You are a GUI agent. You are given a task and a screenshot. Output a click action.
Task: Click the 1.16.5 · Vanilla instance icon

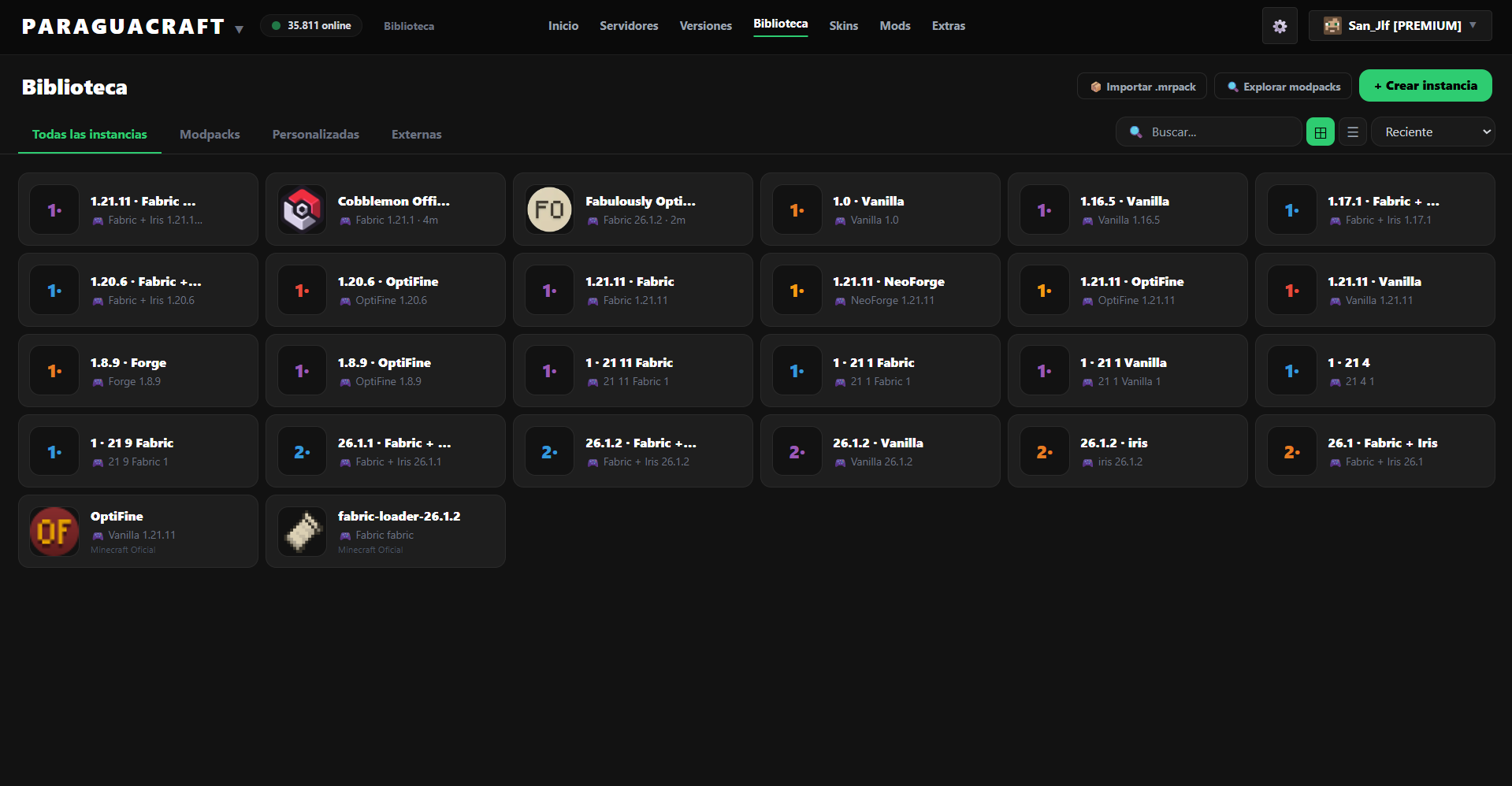[x=1044, y=209]
